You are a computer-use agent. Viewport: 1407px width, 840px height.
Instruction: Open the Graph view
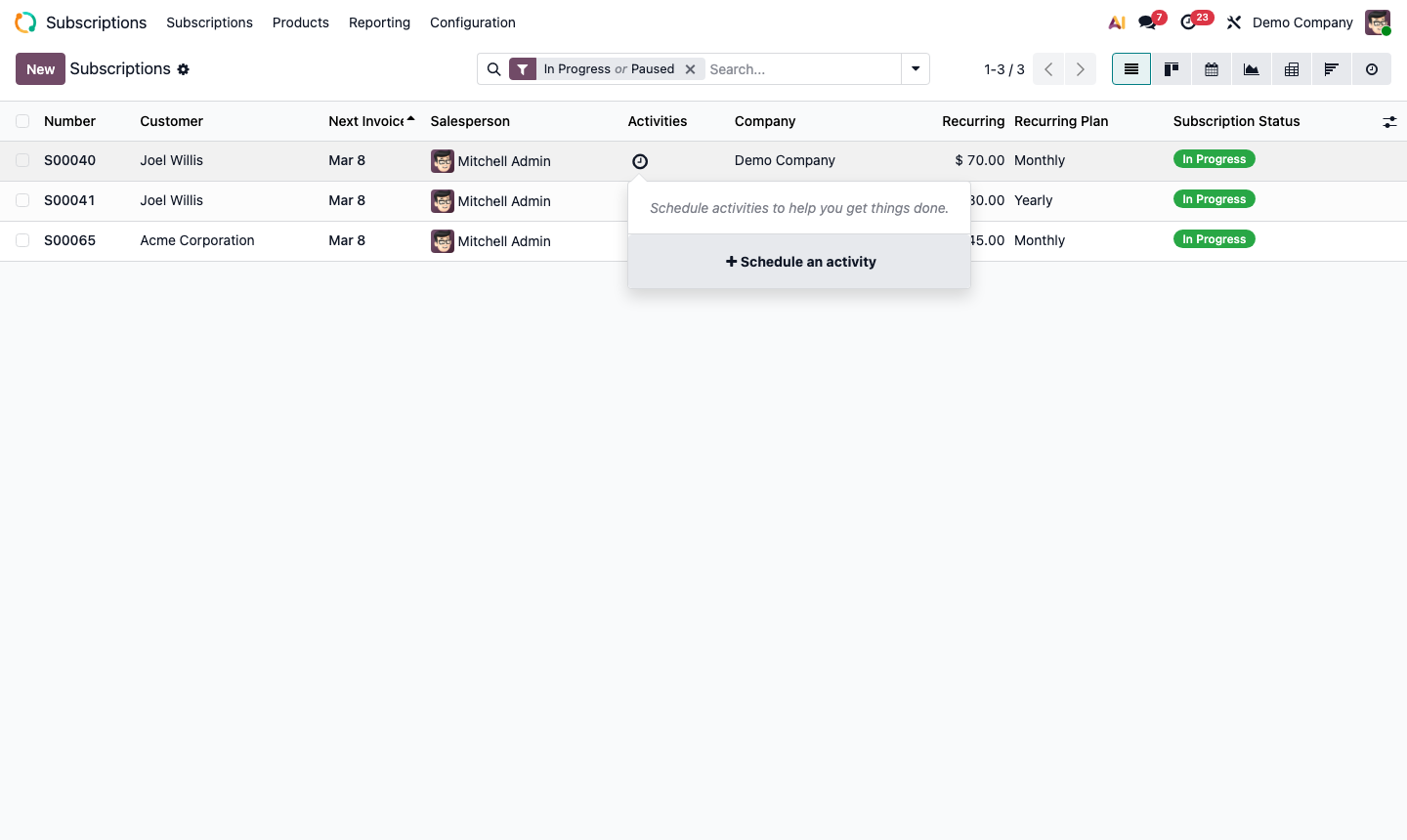[1251, 68]
